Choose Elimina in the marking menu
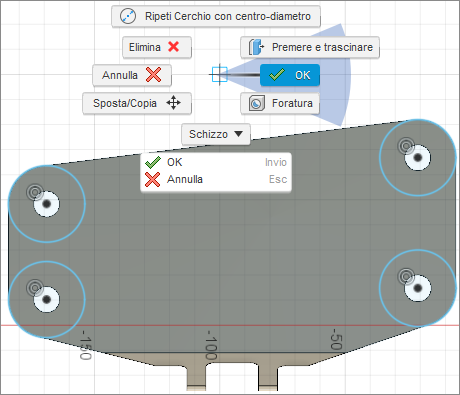Viewport: 460px width, 395px height. [x=157, y=47]
